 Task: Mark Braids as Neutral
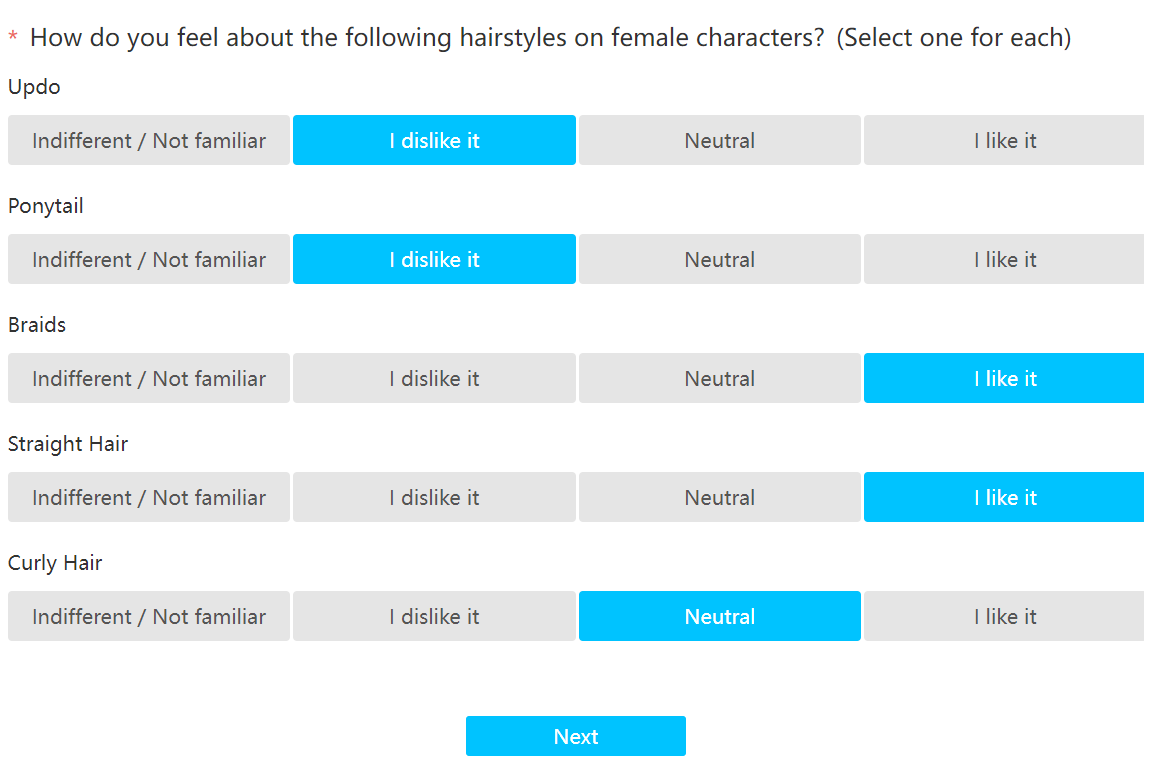(719, 378)
